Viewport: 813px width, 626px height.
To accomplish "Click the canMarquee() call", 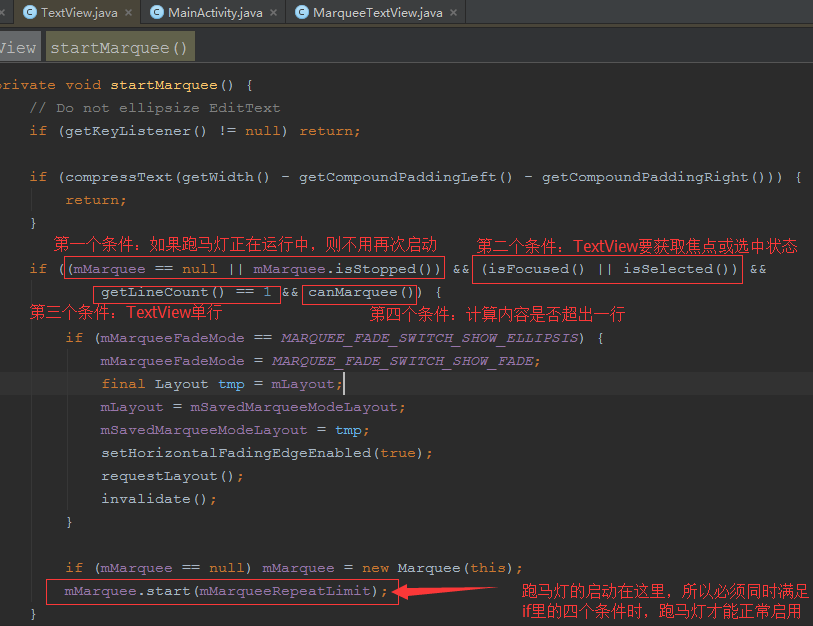I will pyautogui.click(x=360, y=292).
